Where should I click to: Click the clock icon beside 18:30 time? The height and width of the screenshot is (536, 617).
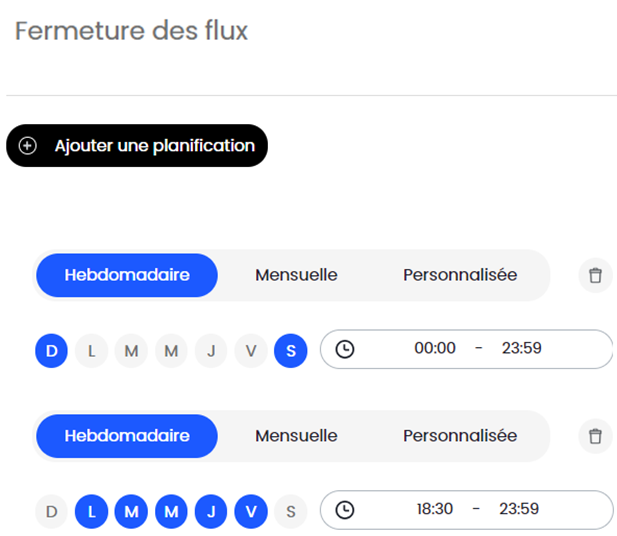click(345, 510)
